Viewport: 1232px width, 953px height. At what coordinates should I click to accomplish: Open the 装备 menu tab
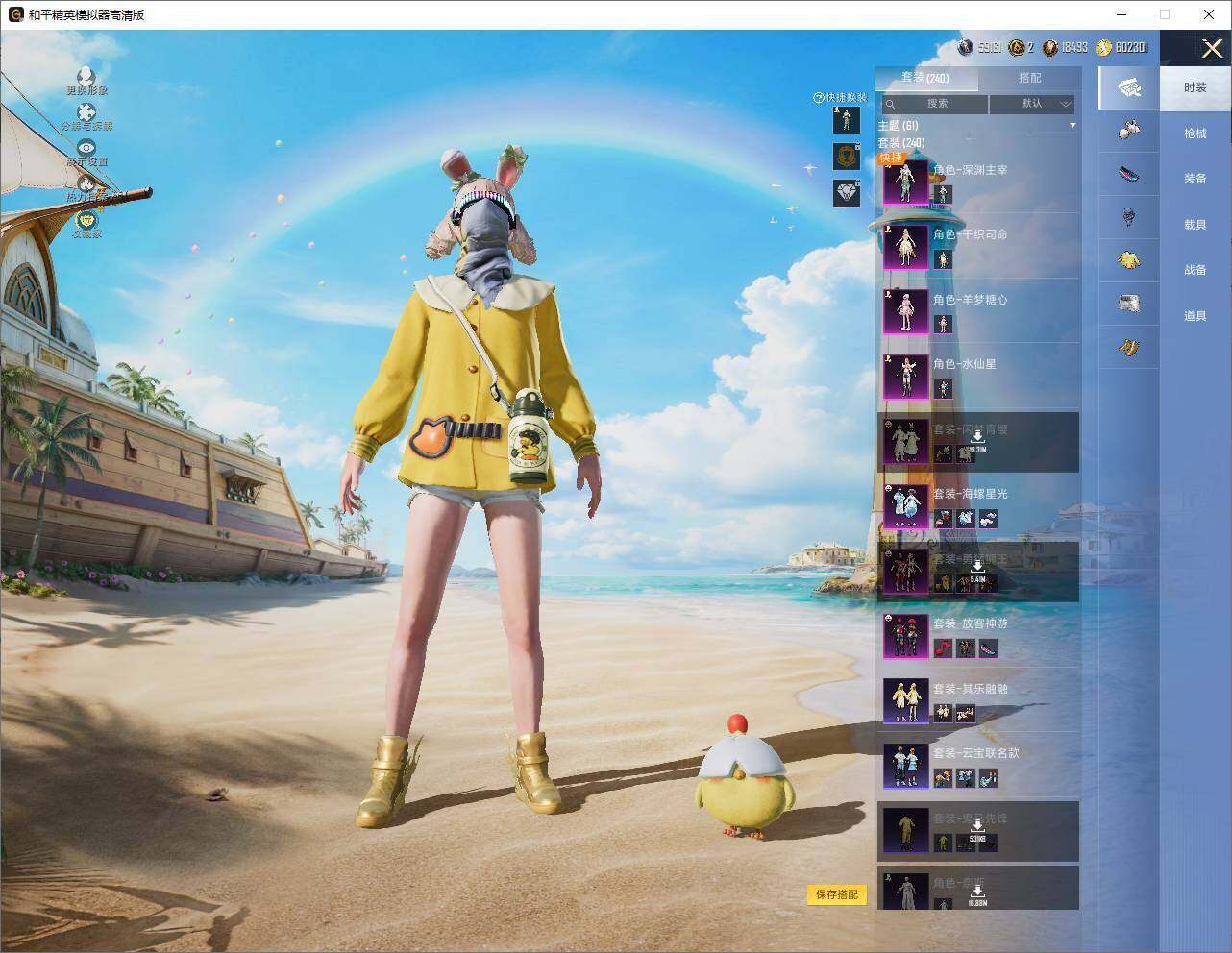click(1195, 179)
